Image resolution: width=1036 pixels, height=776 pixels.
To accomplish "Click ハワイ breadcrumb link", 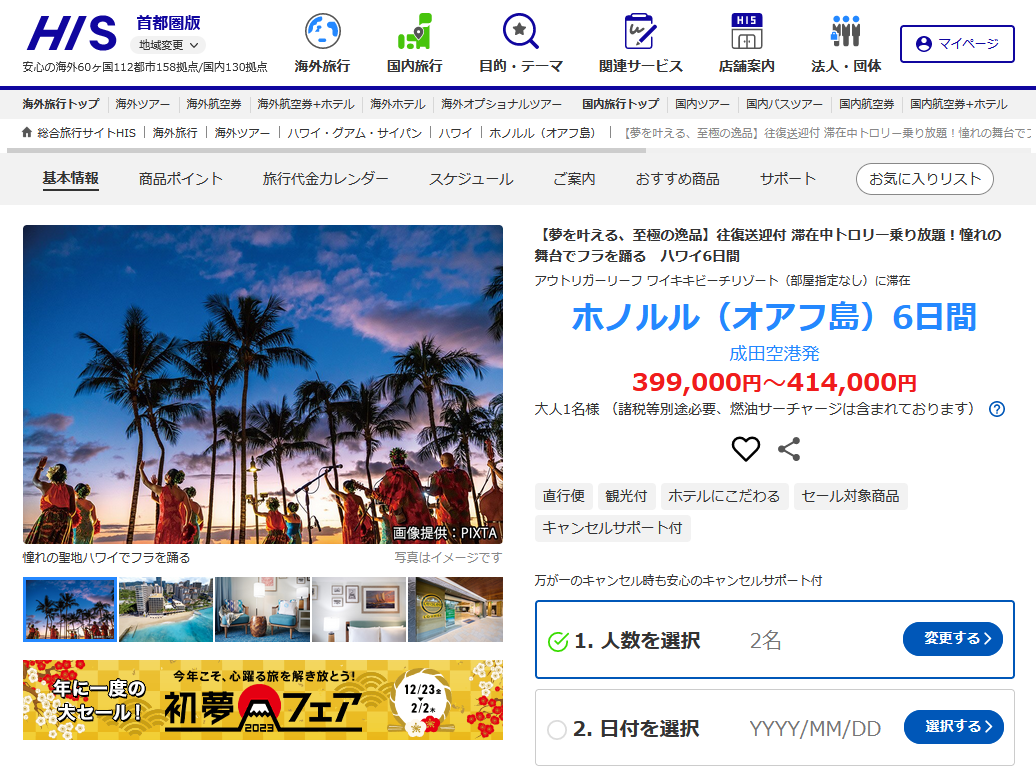I will (x=455, y=133).
